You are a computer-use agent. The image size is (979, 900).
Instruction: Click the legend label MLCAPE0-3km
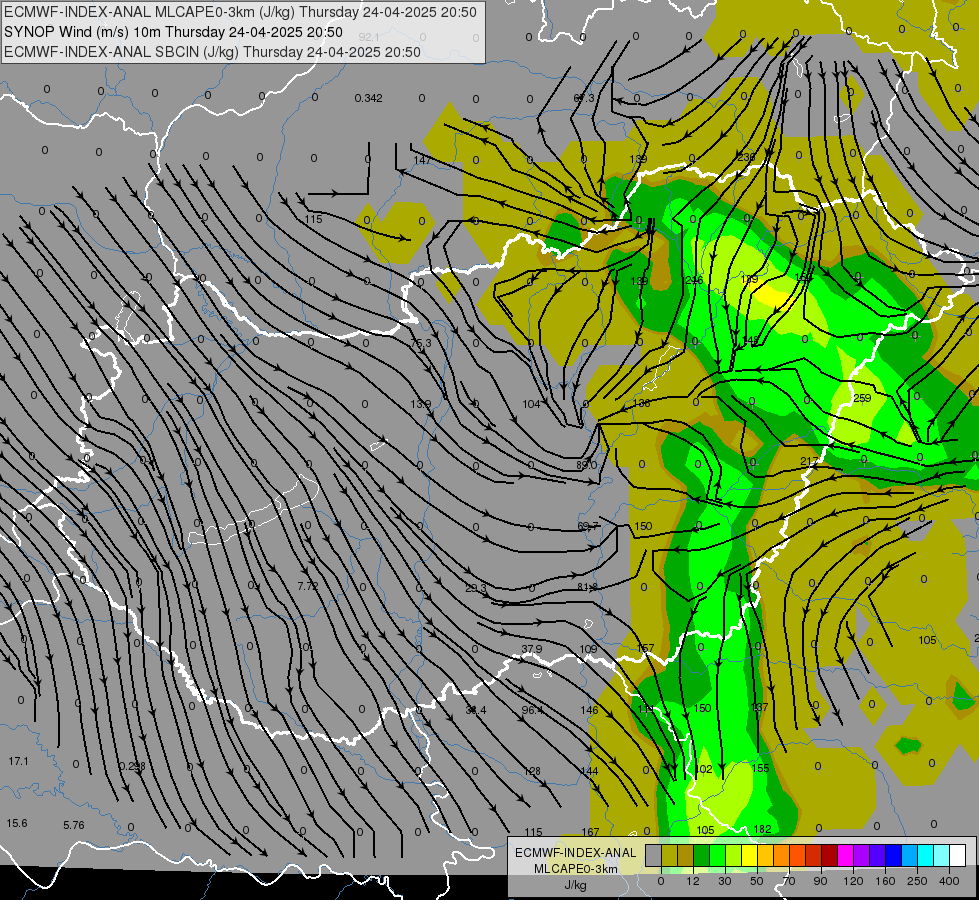point(576,869)
